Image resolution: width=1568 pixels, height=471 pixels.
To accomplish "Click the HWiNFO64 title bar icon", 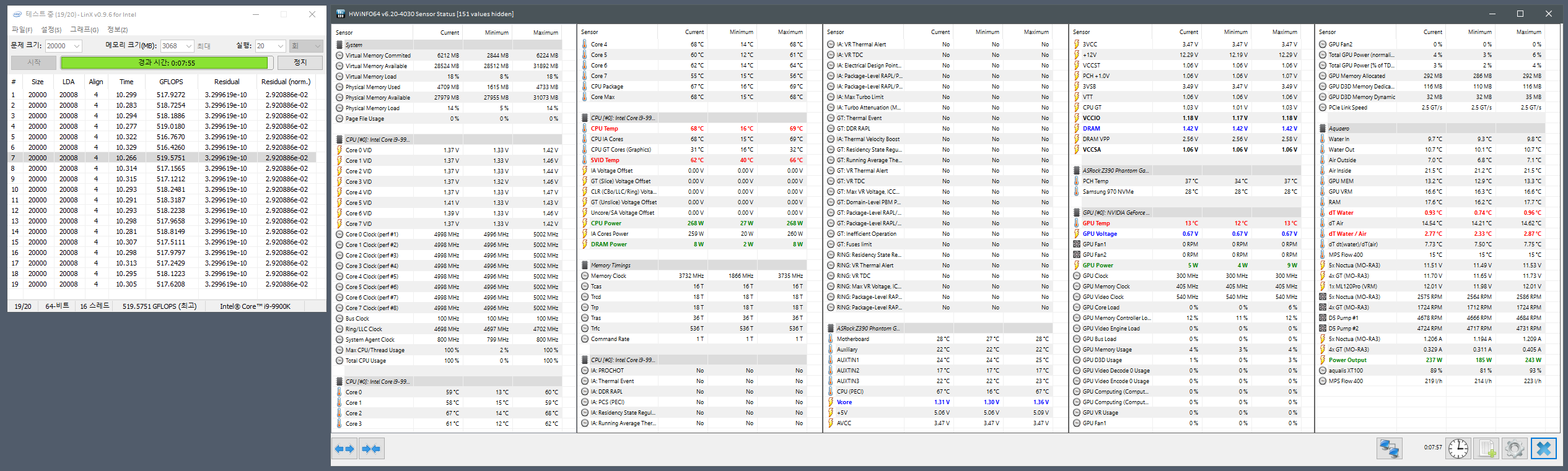I will pyautogui.click(x=340, y=14).
